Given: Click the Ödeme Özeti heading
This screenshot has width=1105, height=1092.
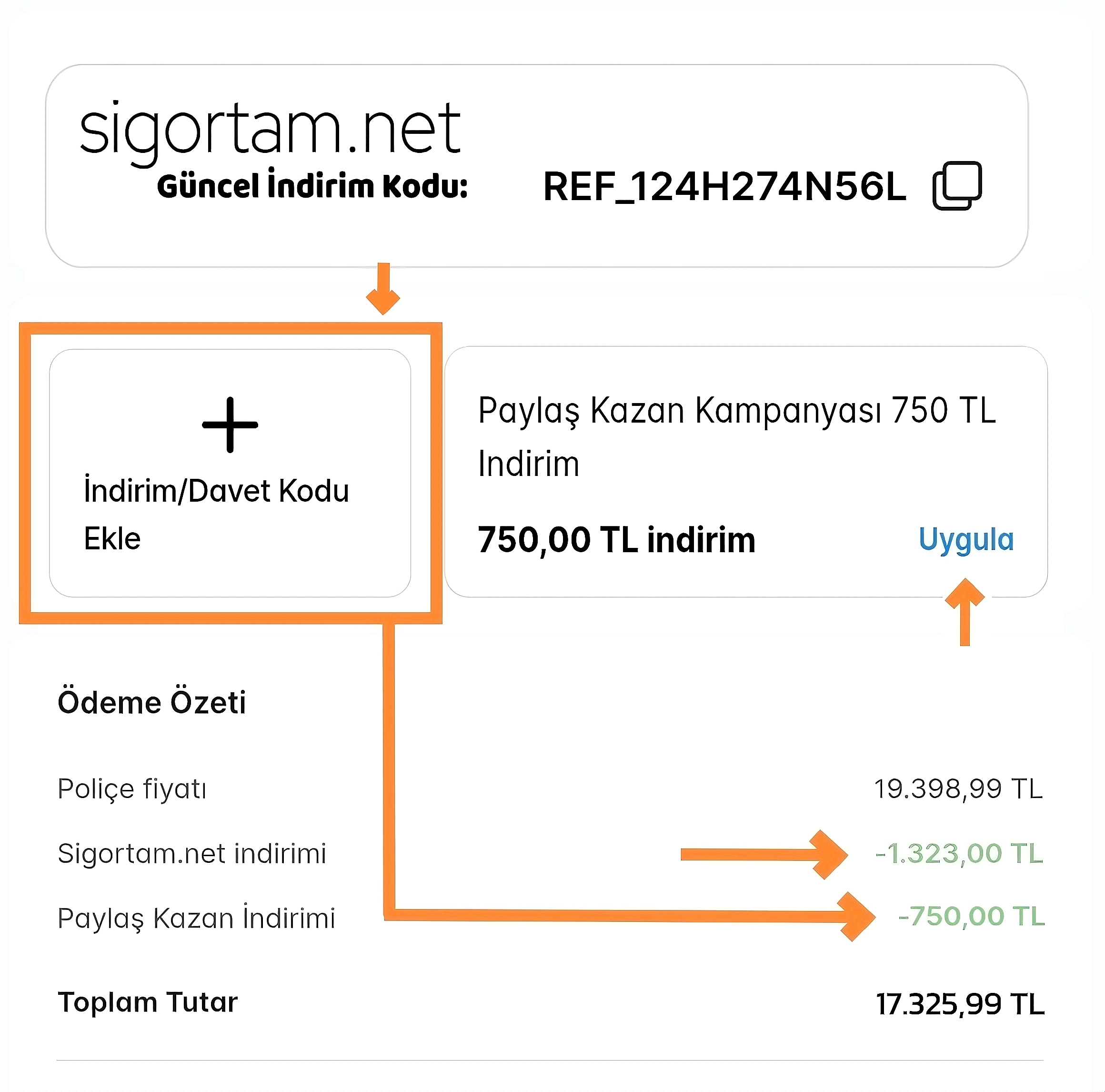Looking at the screenshot, I should (151, 702).
